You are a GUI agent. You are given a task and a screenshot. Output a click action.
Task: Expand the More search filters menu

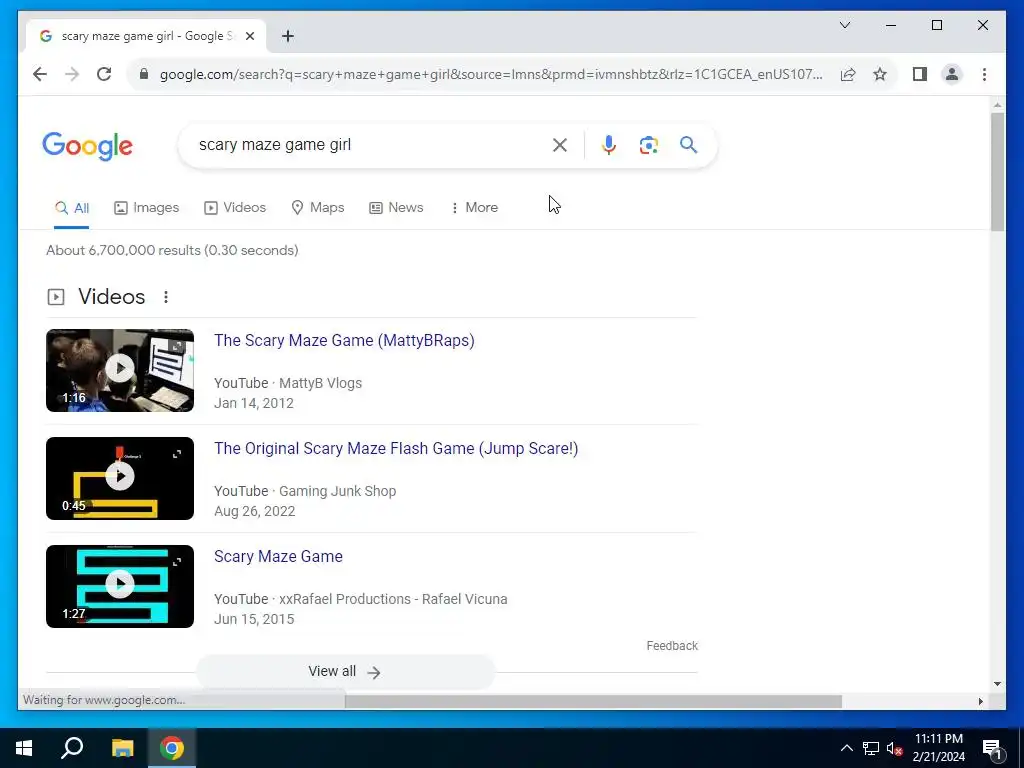[x=474, y=208]
